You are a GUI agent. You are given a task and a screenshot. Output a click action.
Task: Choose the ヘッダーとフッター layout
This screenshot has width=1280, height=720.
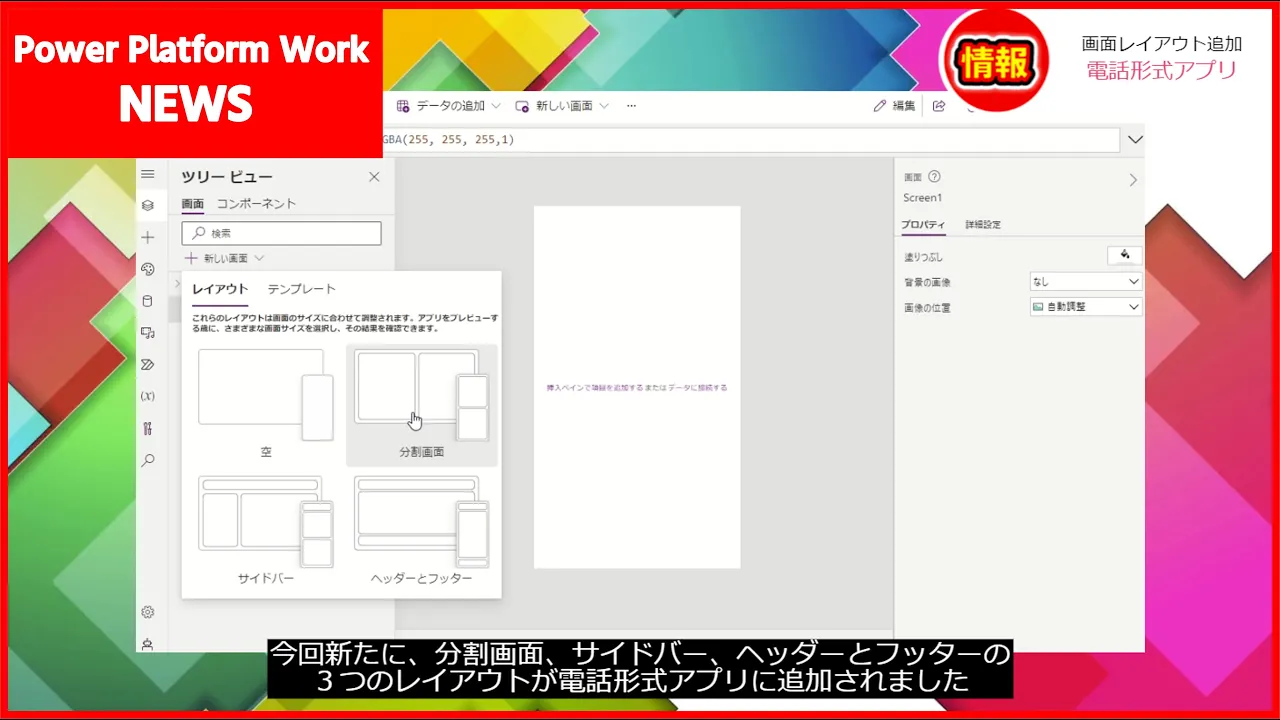coord(422,531)
